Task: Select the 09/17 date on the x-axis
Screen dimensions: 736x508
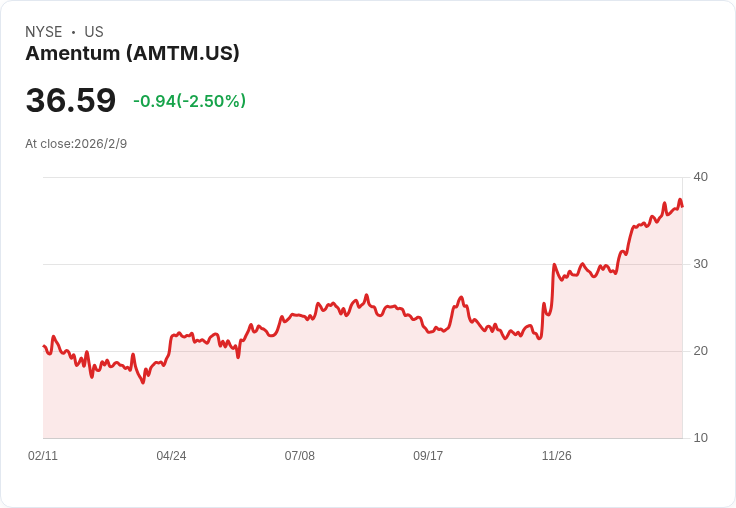Action: (428, 456)
